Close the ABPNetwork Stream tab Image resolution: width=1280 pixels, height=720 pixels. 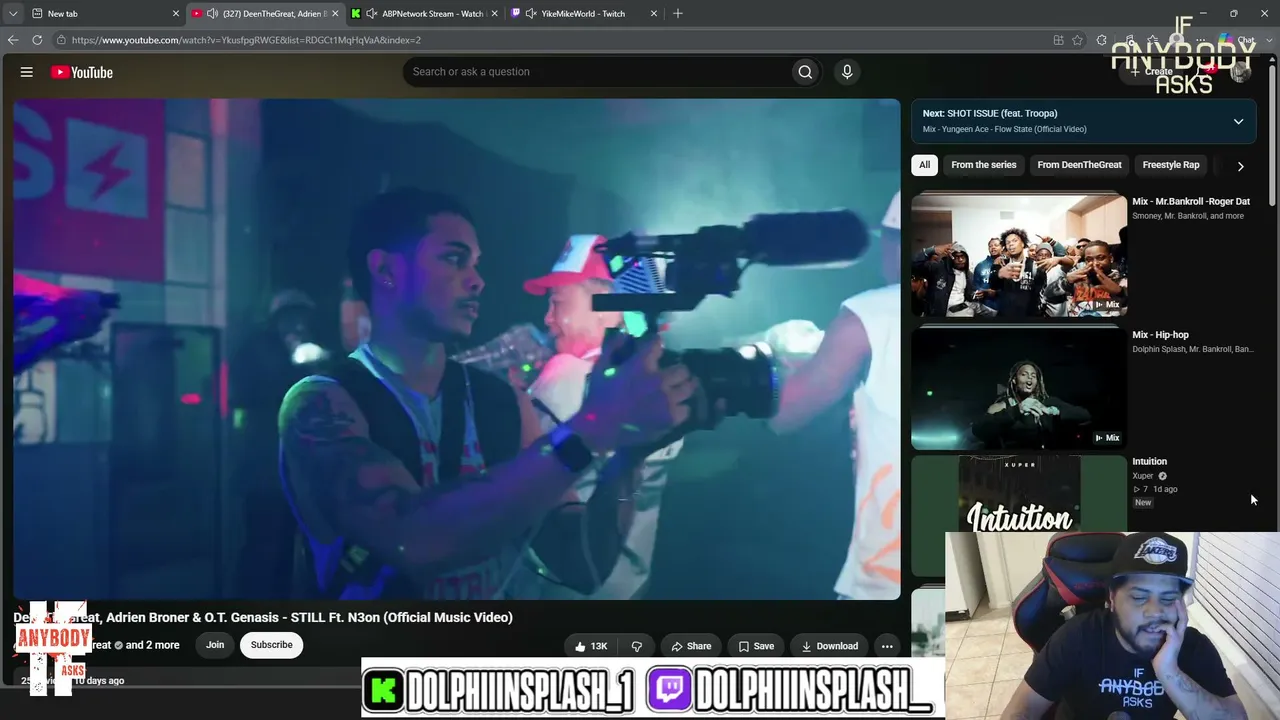494,14
